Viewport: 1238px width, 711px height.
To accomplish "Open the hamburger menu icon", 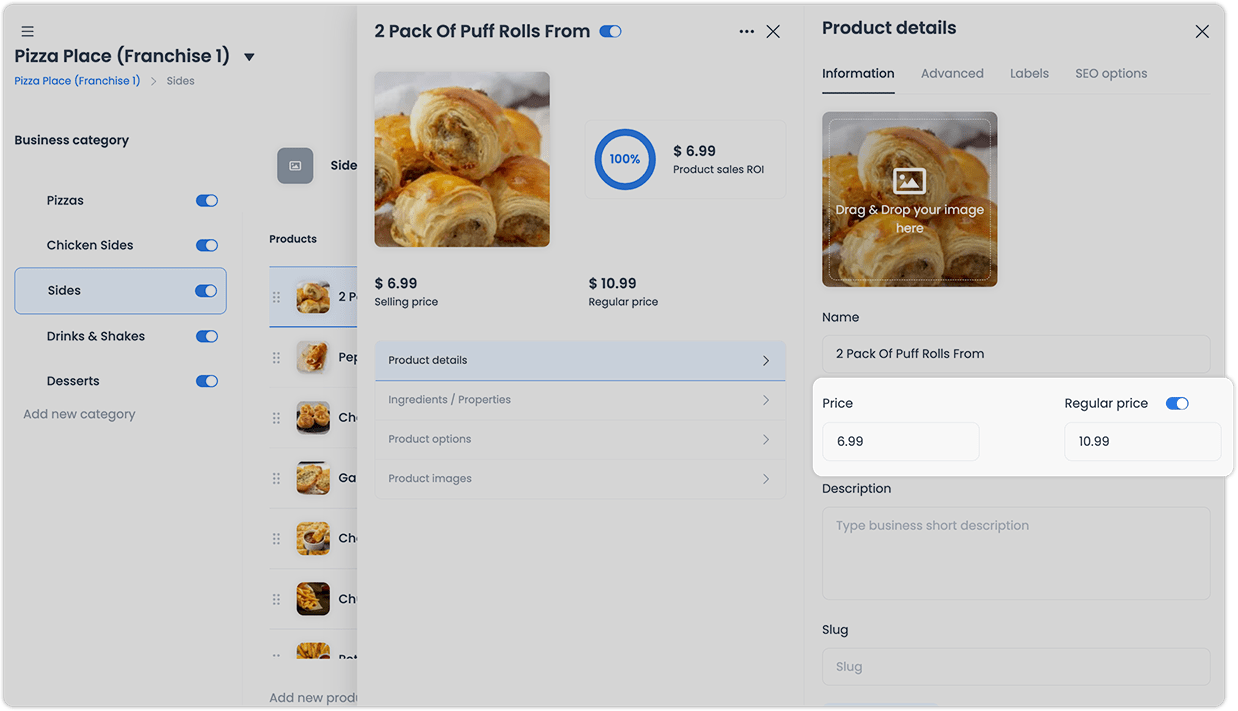I will tap(28, 32).
